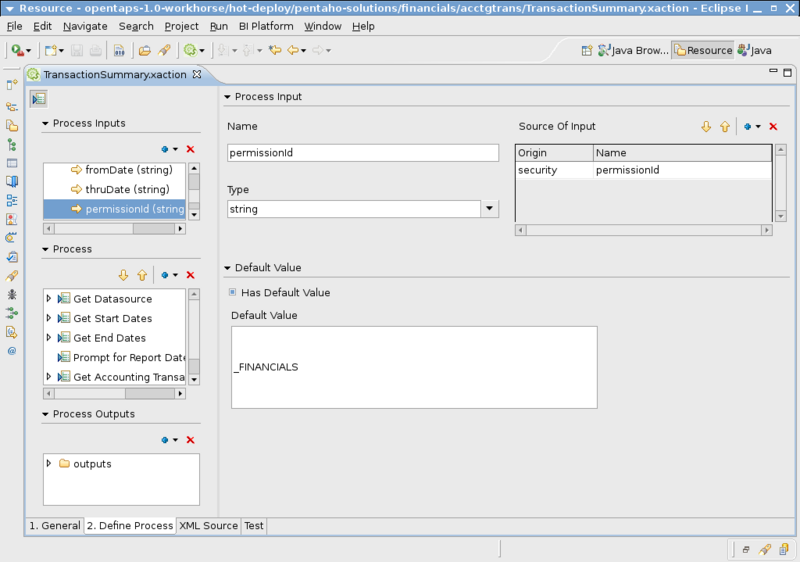Expand the Get Datasource tree node
800x562 pixels.
point(49,298)
